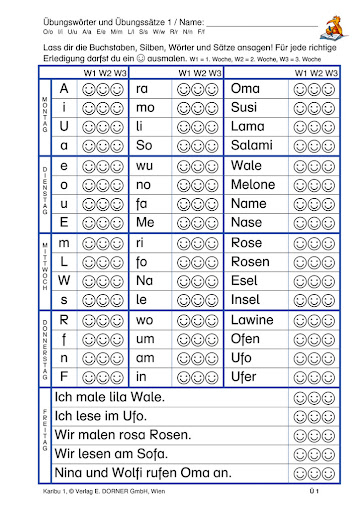This screenshot has height=512, width=362.
Task: Click the vertical MONTAG day label
Action: [x=45, y=114]
